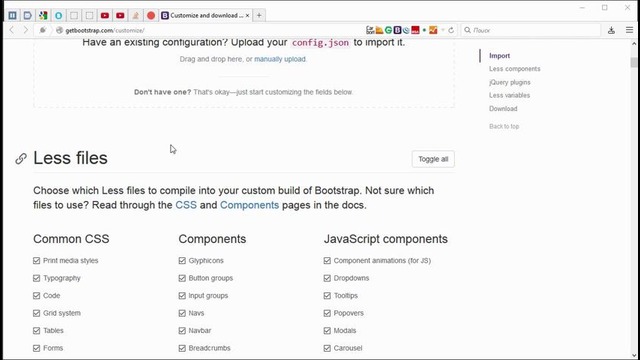Click the orange chart bookmark icon
This screenshot has width=640, height=360.
coord(433,30)
